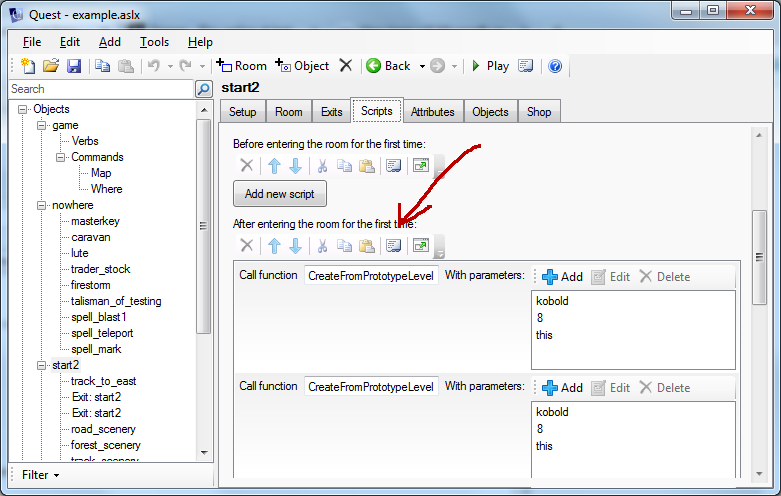Collapse the Objects tree root
The width and height of the screenshot is (781, 496).
[x=22, y=110]
